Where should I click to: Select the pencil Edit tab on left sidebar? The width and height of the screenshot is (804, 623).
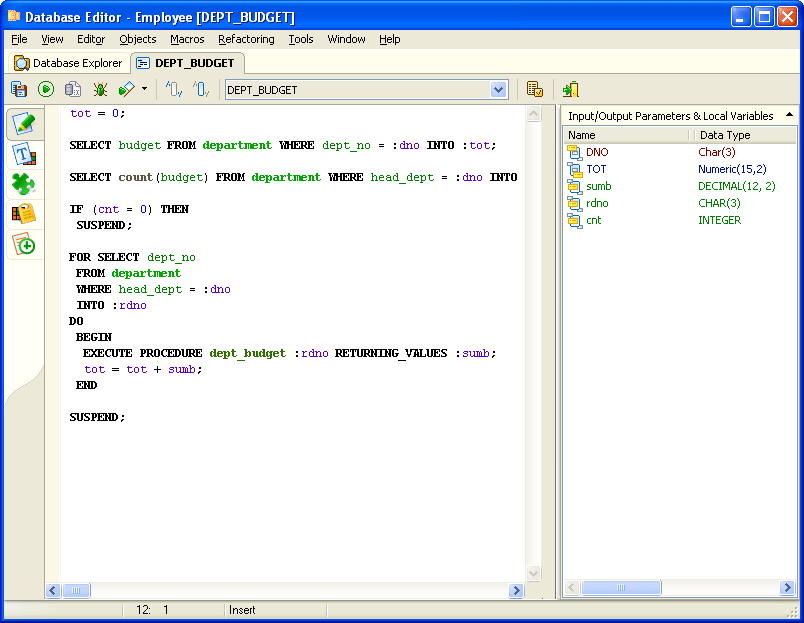click(x=24, y=124)
